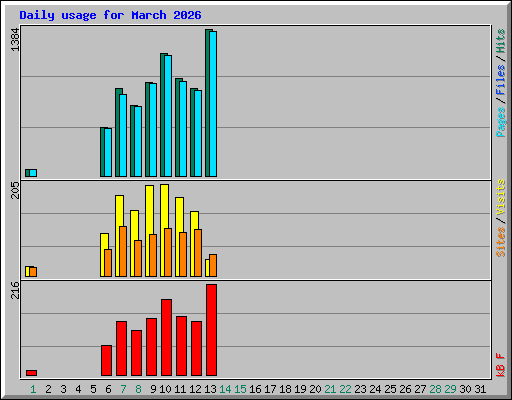Click the red KB bar for day 10
Viewport: 512px width, 400px height.
click(x=166, y=337)
